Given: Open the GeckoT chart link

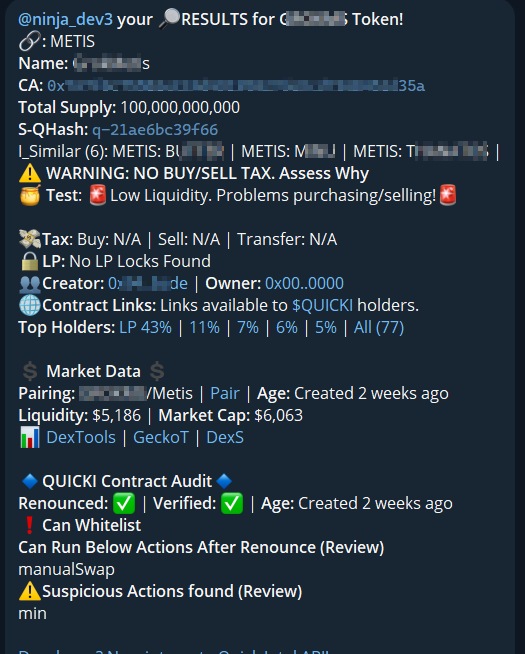Looking at the screenshot, I should pyautogui.click(x=161, y=438).
